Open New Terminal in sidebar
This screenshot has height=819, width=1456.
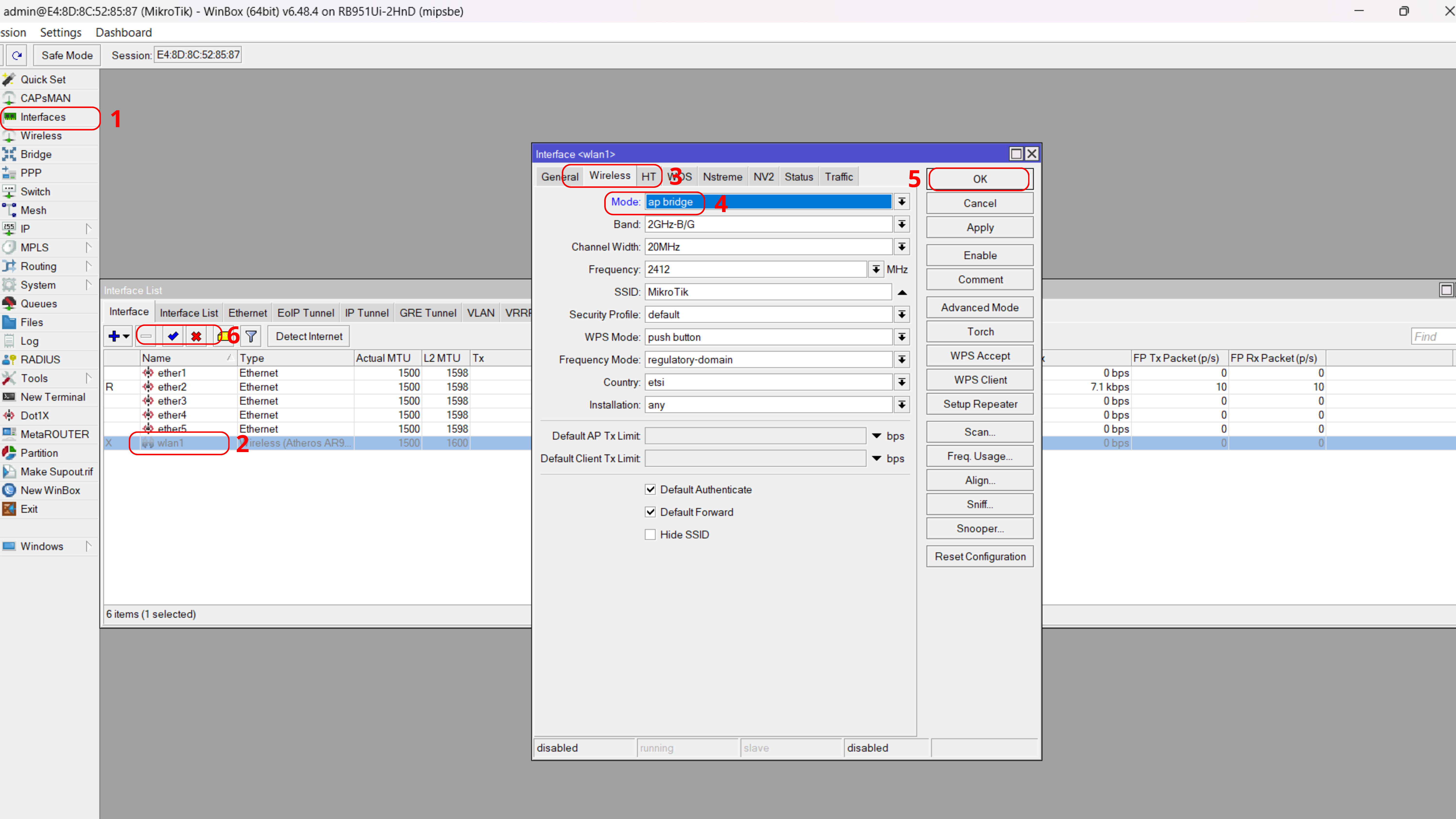pyautogui.click(x=53, y=397)
